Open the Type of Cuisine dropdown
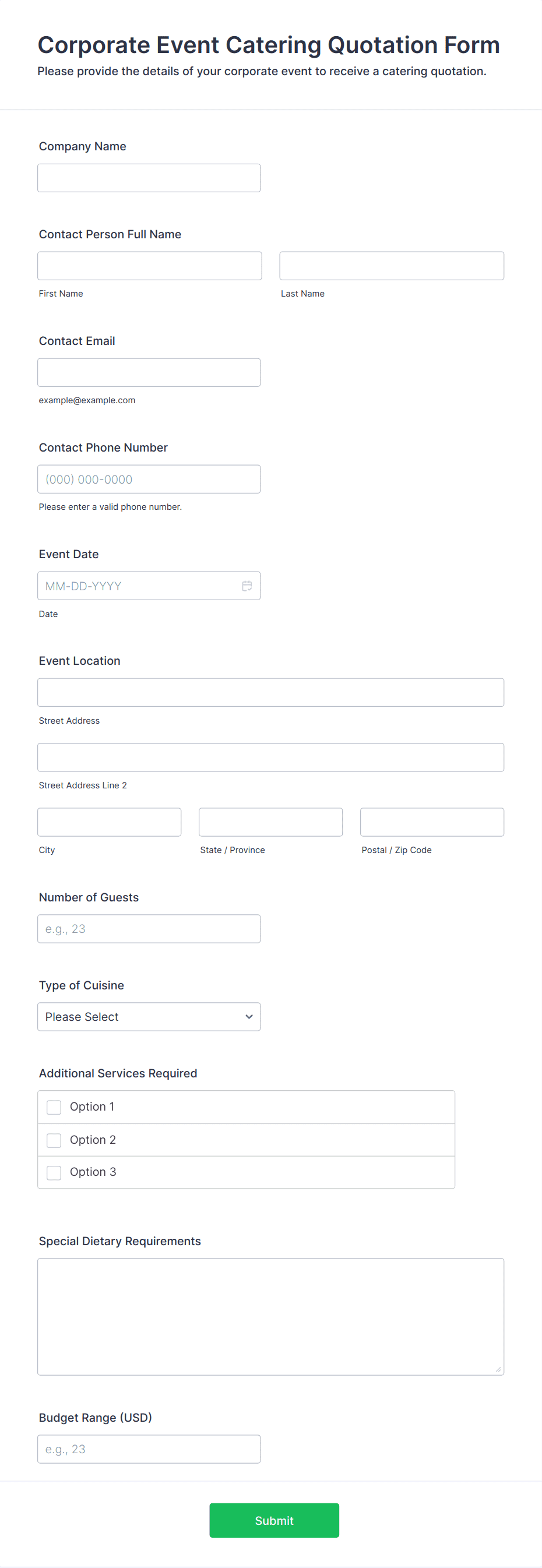This screenshot has width=542, height=1568. coord(149,1017)
